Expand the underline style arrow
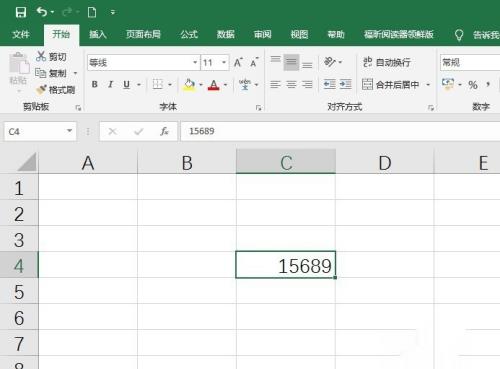The width and height of the screenshot is (500, 369). (139, 85)
